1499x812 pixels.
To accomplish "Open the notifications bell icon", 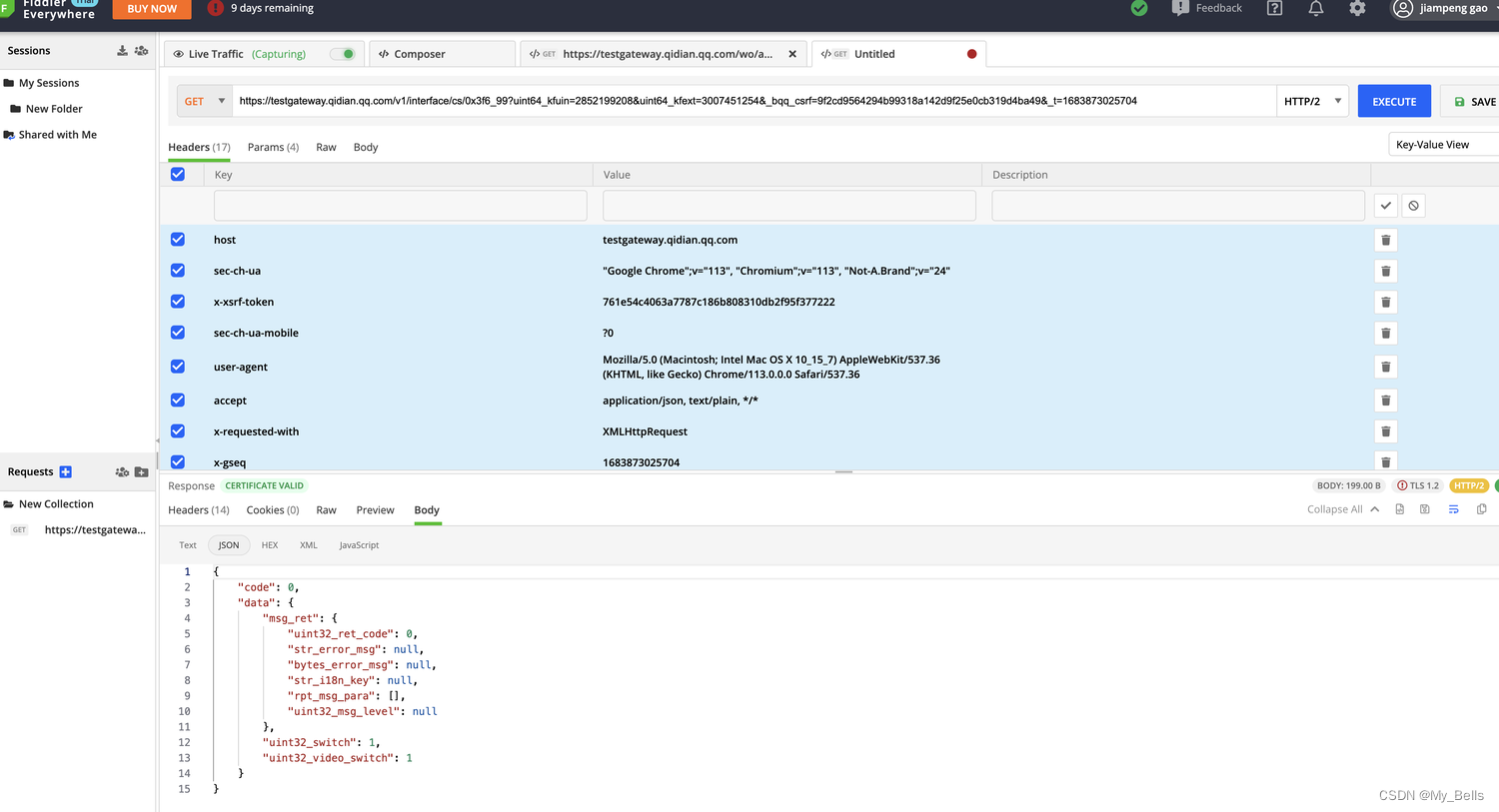I will (x=1316, y=8).
